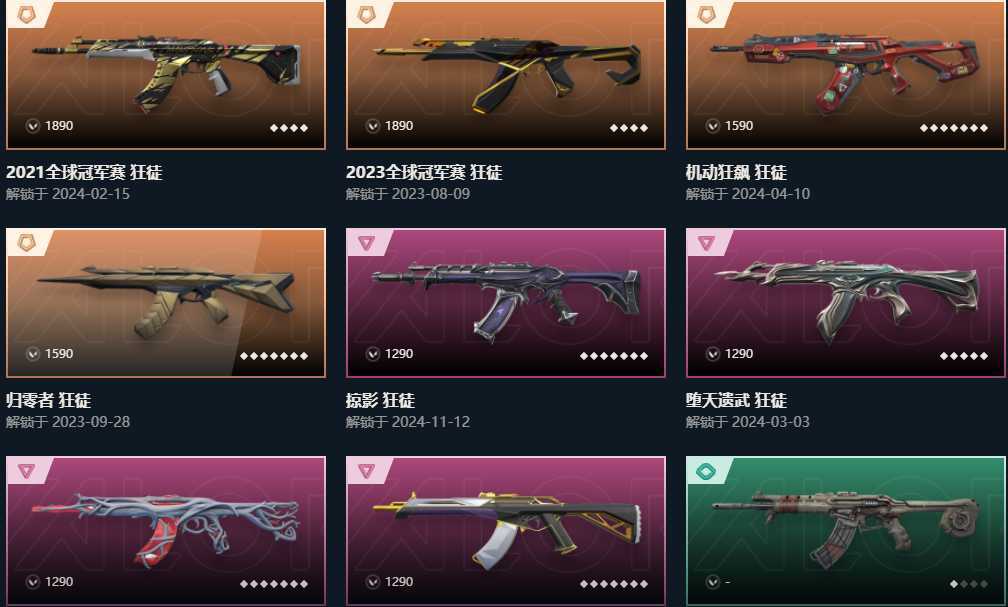Open the 2021全球冠军赛 狂徒 skin card
This screenshot has width=1008, height=607.
pos(166,75)
